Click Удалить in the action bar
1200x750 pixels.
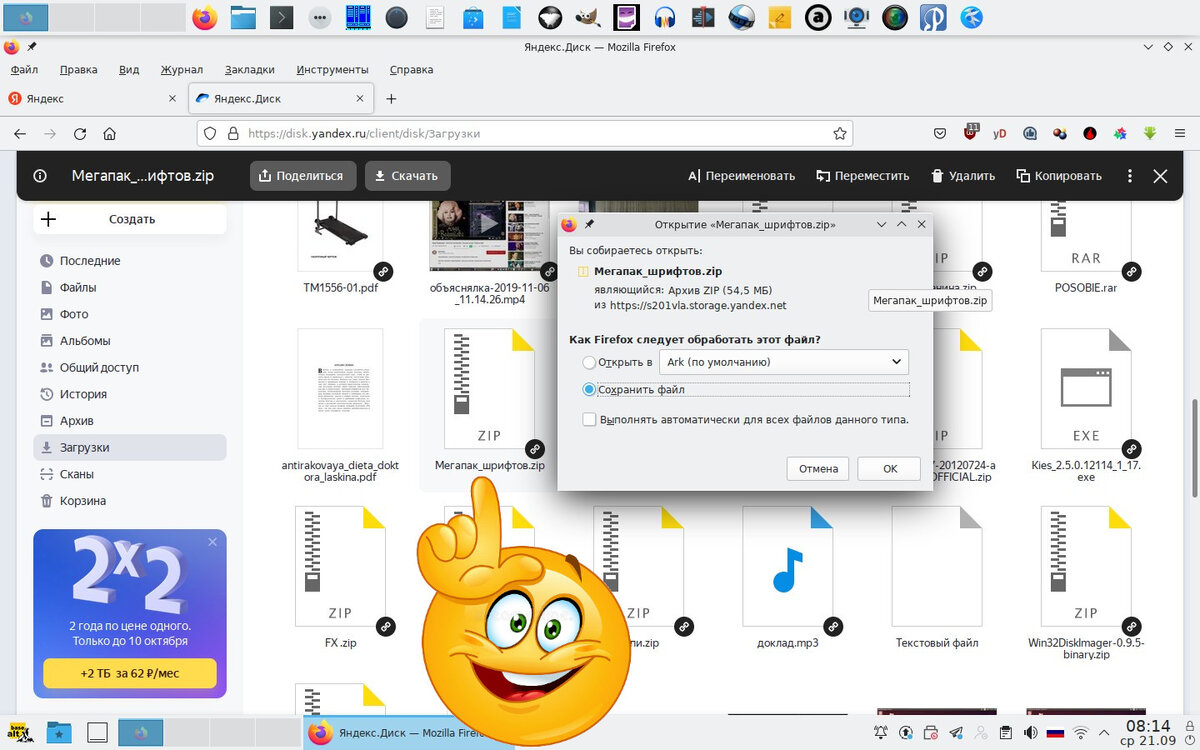tap(963, 175)
